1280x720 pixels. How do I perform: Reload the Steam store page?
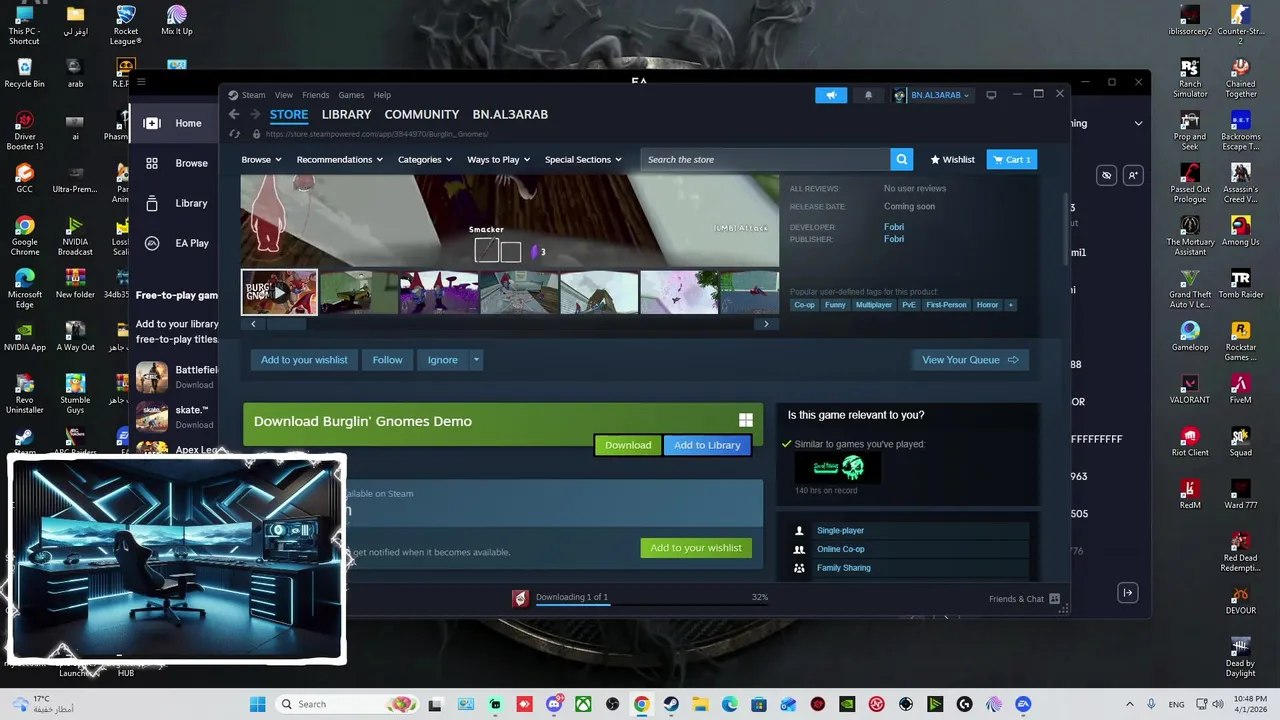(x=234, y=134)
